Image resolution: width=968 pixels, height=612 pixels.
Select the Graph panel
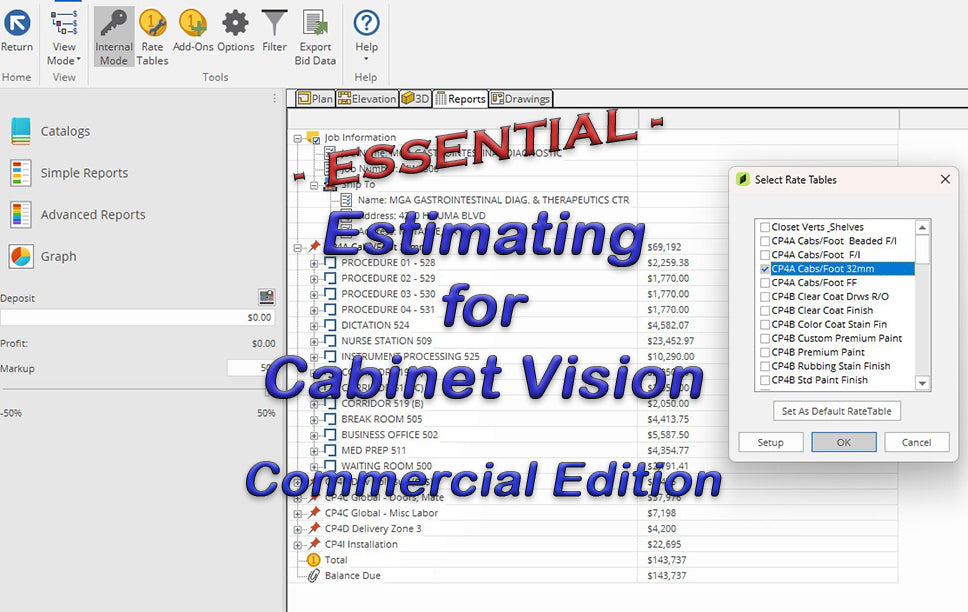58,256
